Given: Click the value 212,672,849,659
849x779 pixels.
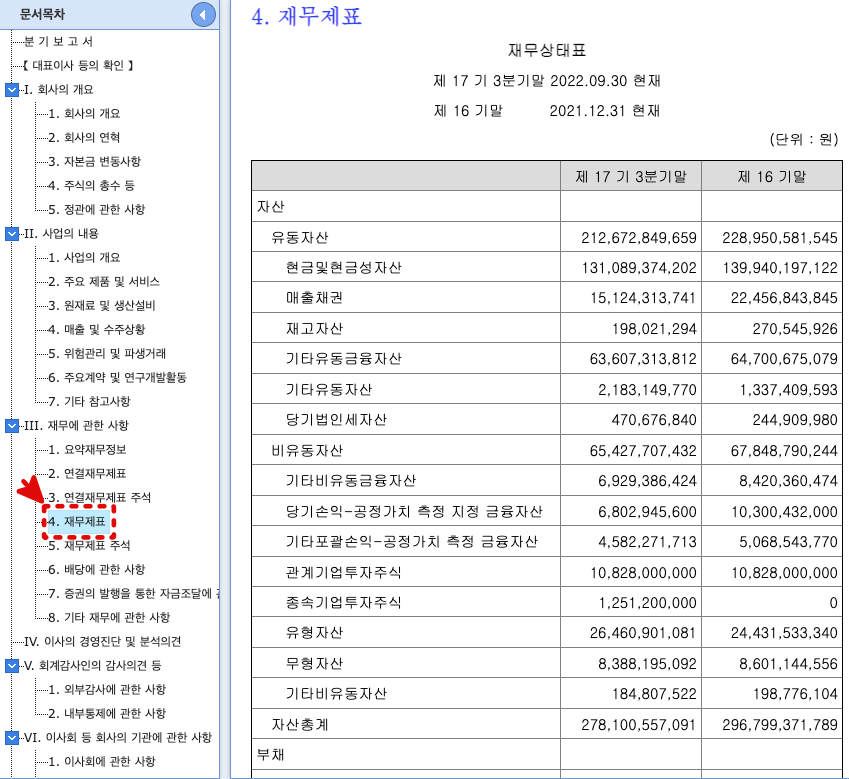Looking at the screenshot, I should [639, 238].
